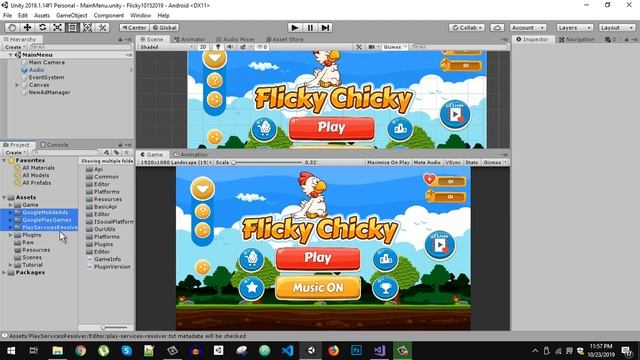
Task: Advance one frame with the step button
Action: click(325, 27)
